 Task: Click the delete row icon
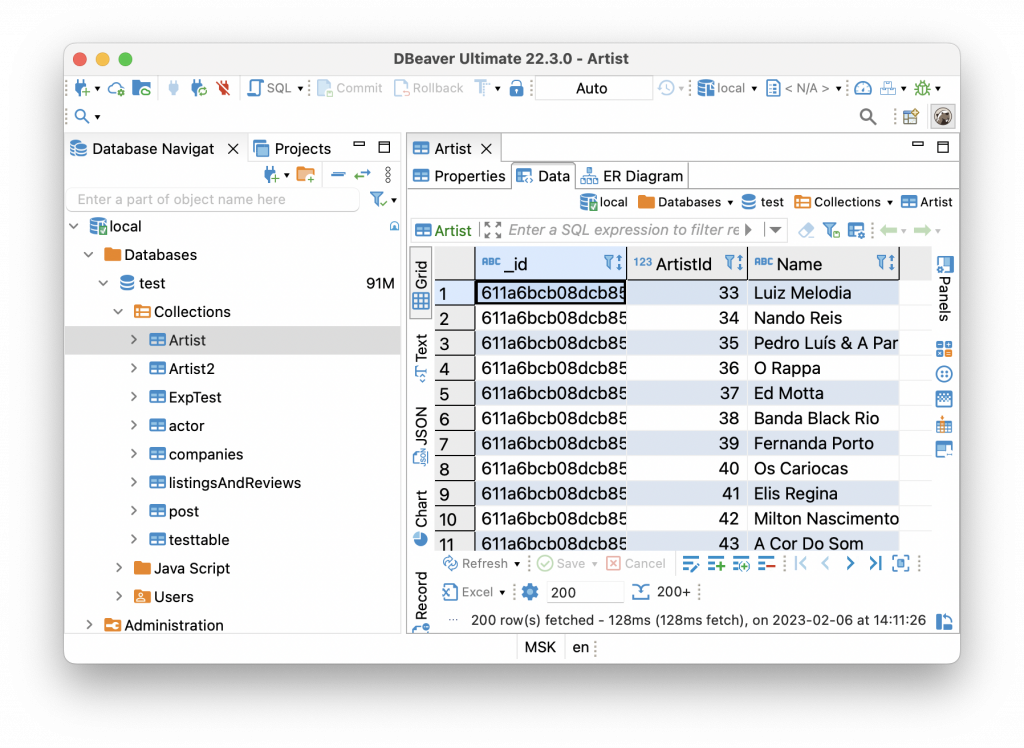(x=766, y=563)
